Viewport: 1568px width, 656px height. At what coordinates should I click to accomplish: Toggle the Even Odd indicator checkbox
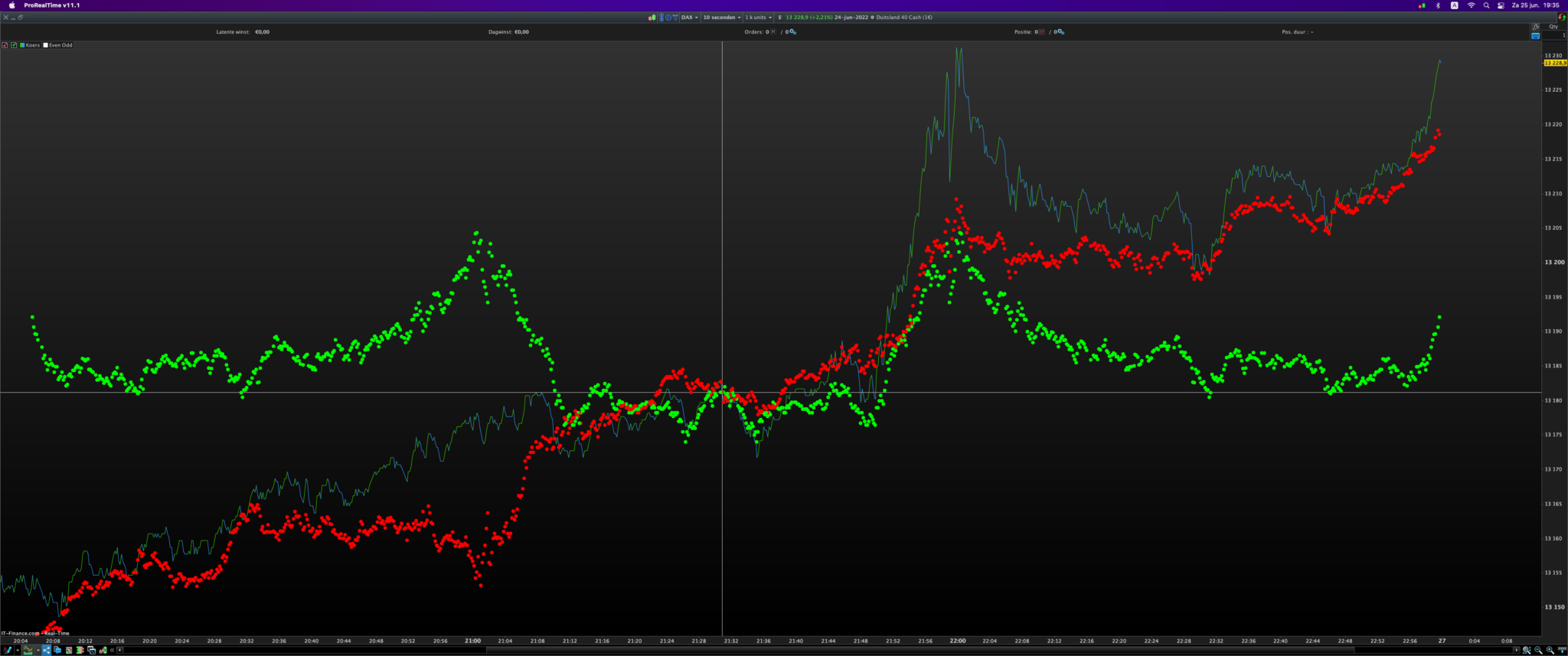pyautogui.click(x=46, y=45)
